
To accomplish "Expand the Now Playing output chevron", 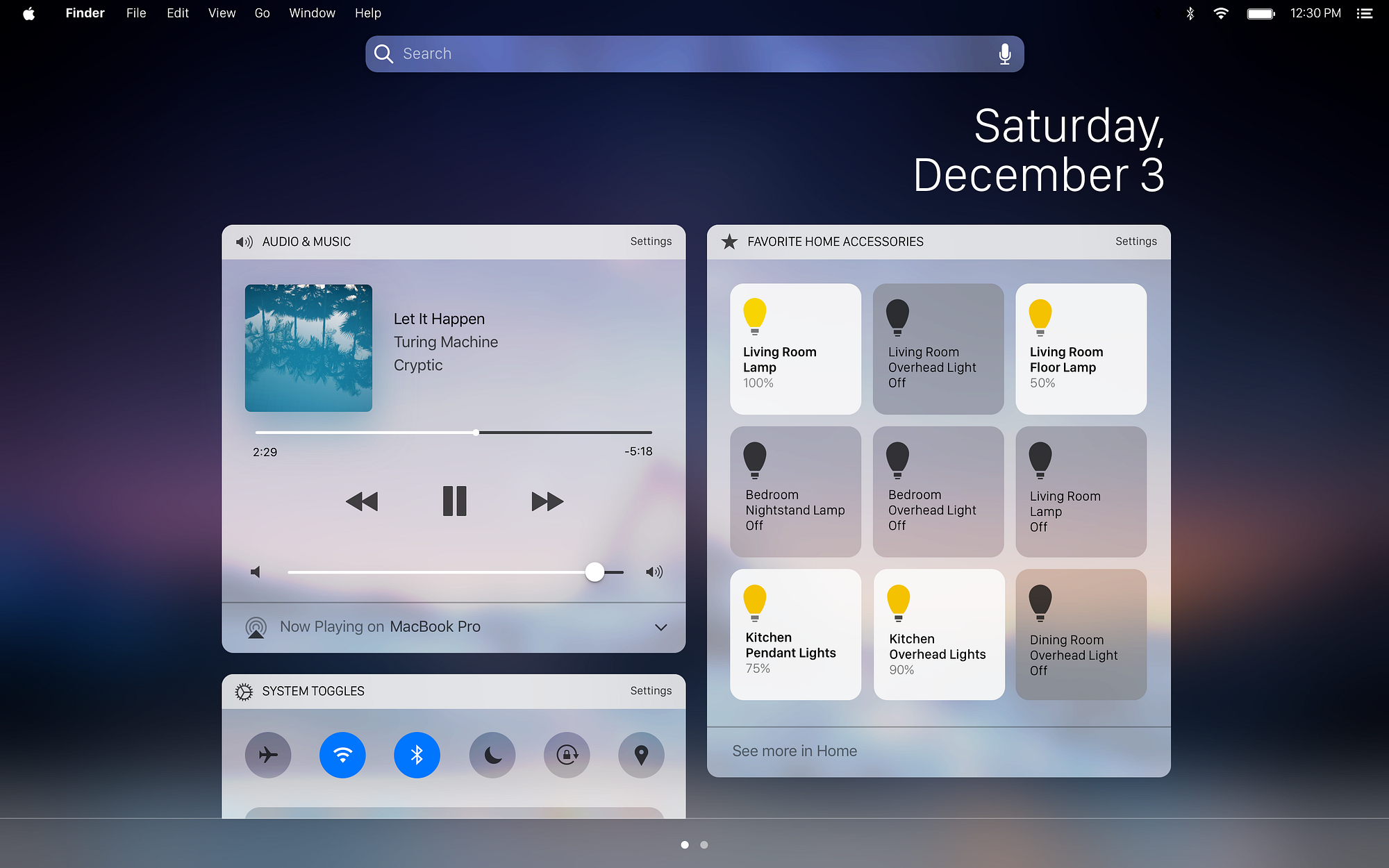I will click(660, 627).
